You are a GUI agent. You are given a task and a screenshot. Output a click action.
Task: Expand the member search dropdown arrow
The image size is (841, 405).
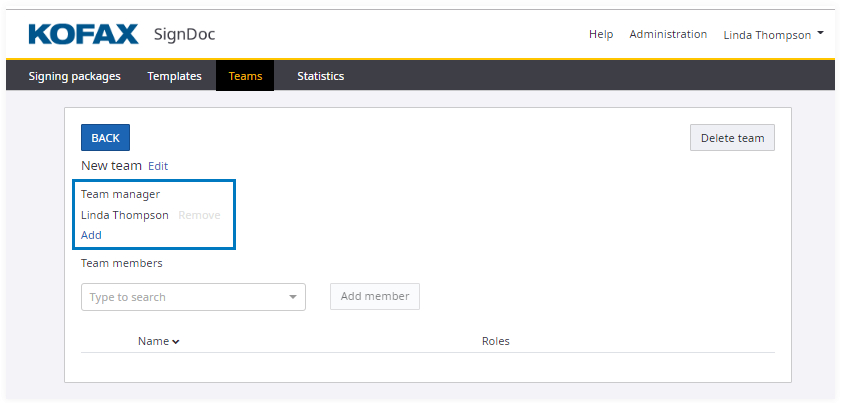(x=292, y=297)
